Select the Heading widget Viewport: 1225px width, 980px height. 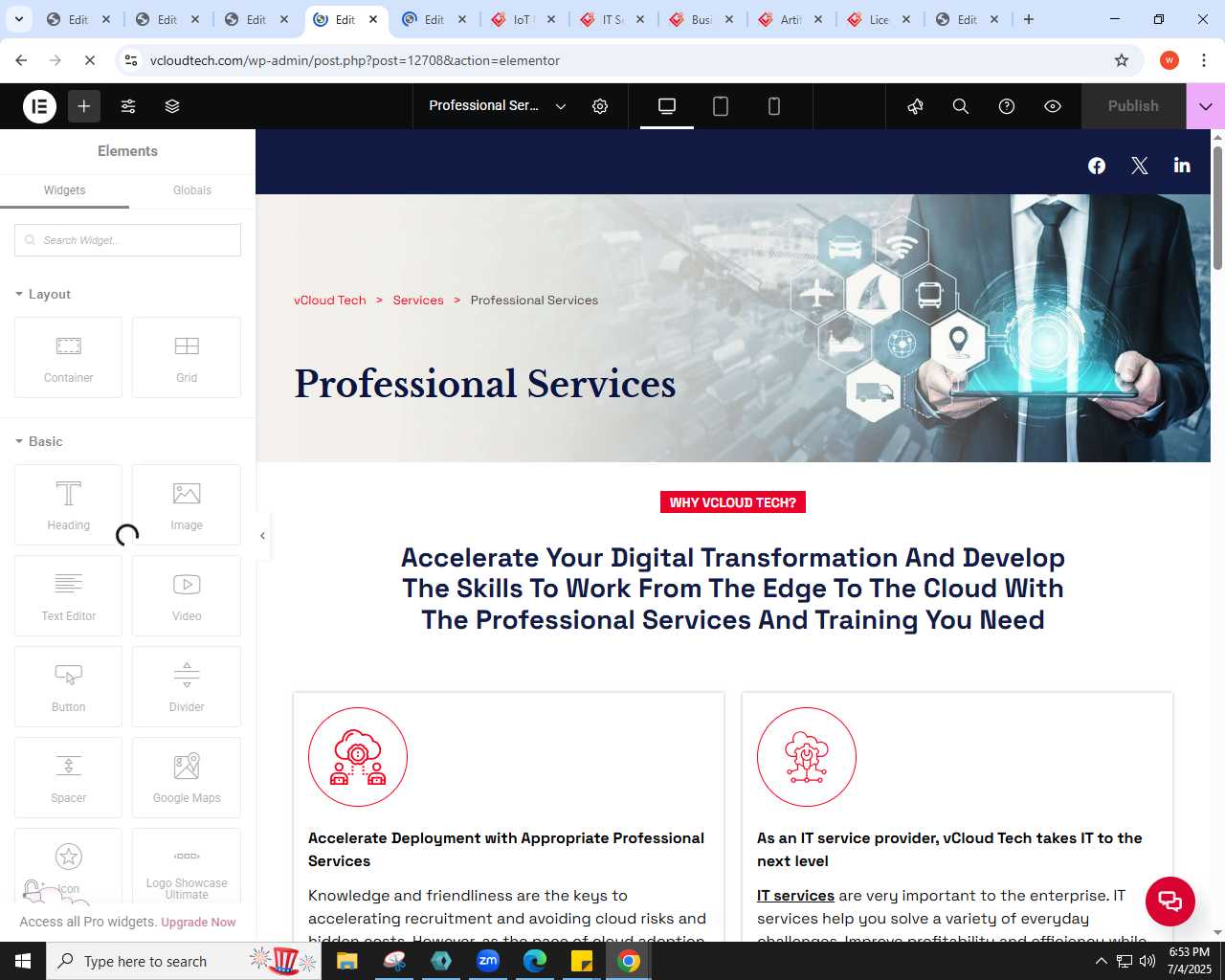pyautogui.click(x=68, y=504)
